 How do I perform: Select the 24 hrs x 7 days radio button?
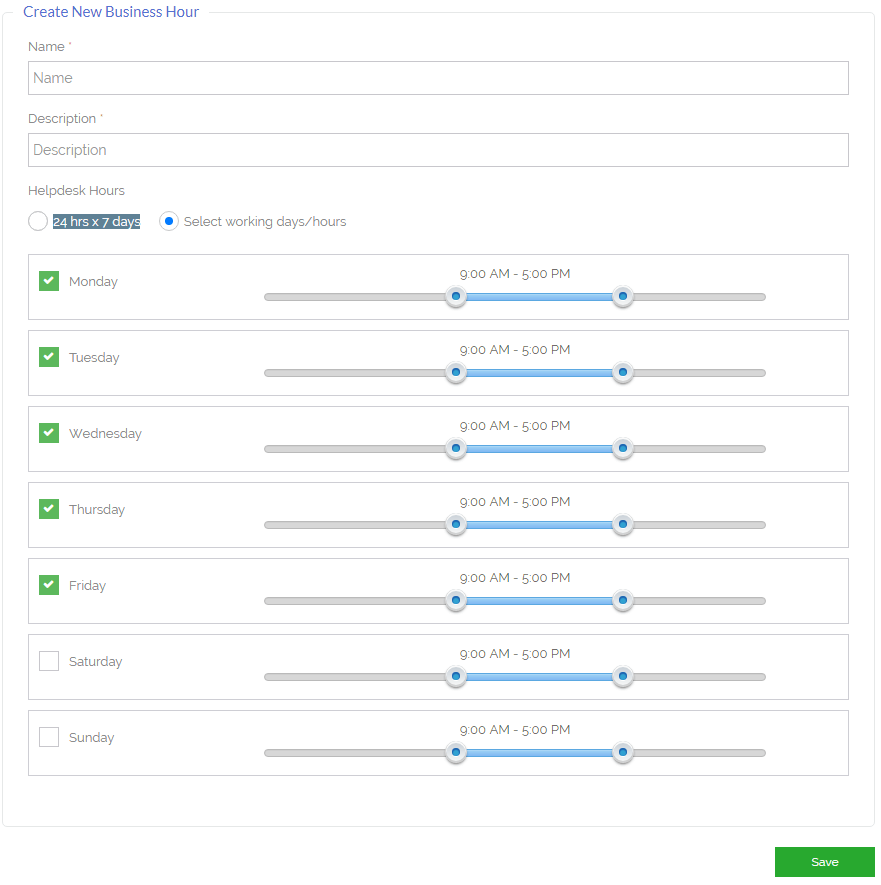[x=38, y=221]
